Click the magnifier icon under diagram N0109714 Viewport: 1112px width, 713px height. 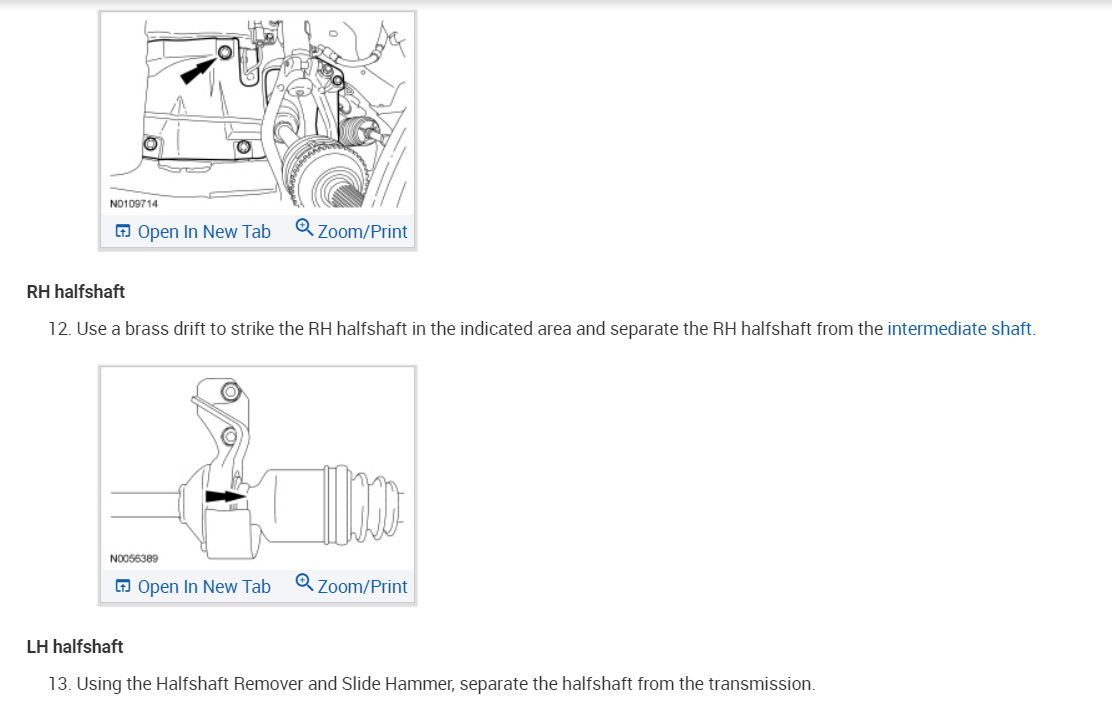pyautogui.click(x=304, y=227)
